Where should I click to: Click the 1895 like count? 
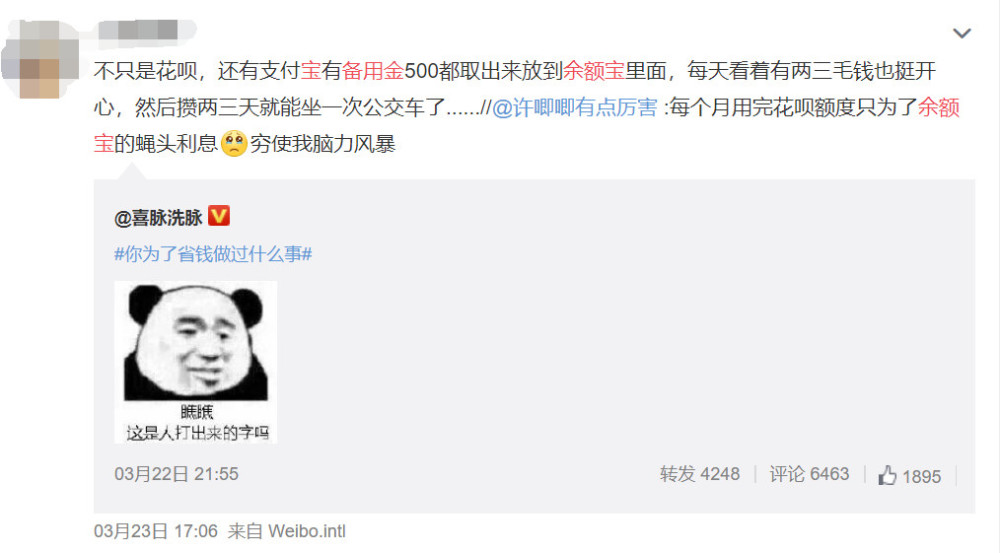[x=922, y=476]
